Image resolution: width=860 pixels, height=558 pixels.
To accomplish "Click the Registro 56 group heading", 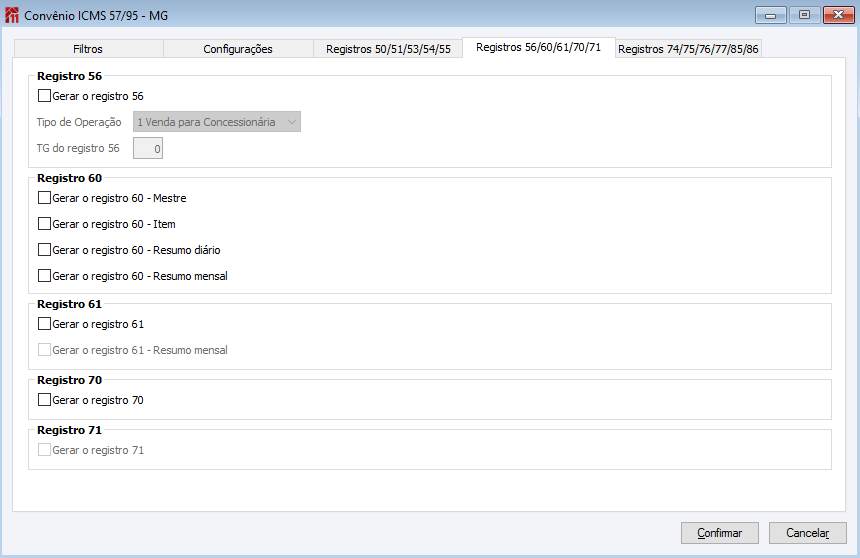I will pos(70,76).
